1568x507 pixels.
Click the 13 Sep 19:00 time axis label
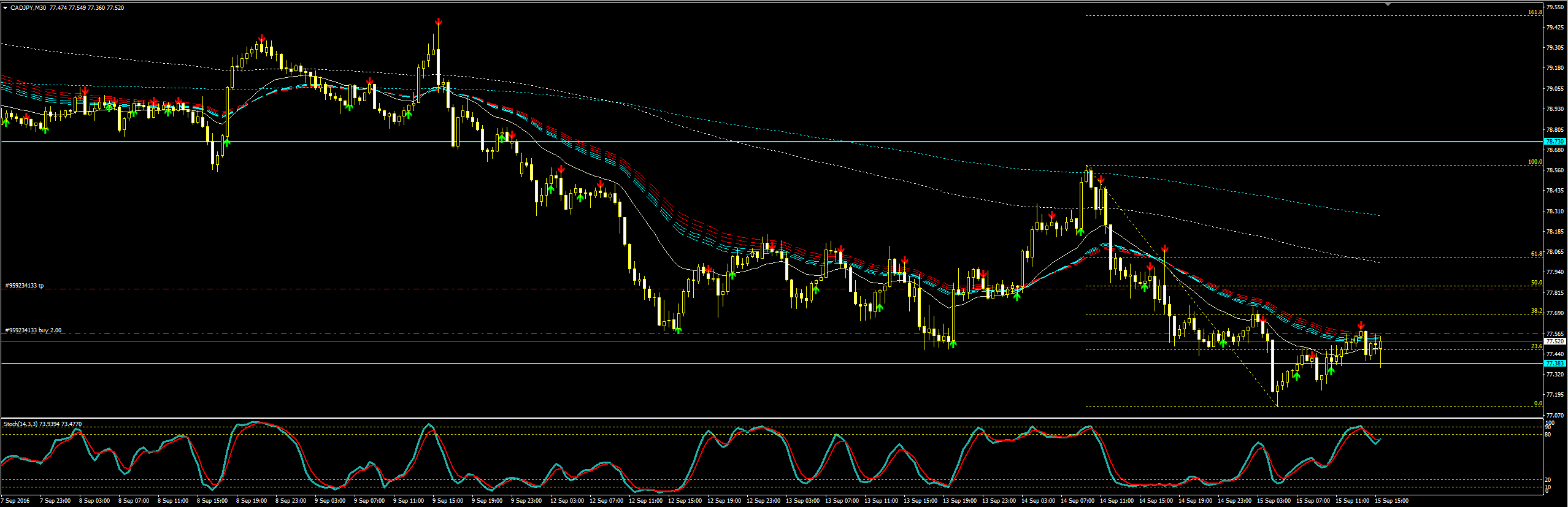click(959, 501)
